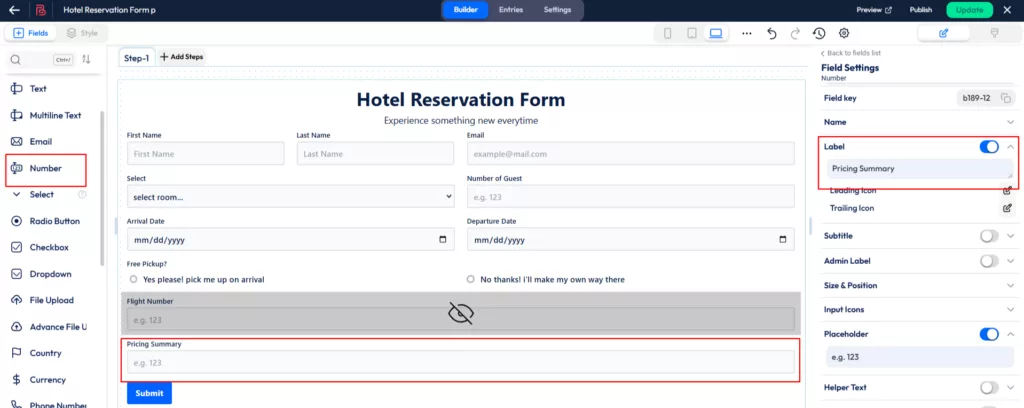Screen dimensions: 1024x408
Task: Edit the Trailing Icon setting
Action: [1007, 208]
